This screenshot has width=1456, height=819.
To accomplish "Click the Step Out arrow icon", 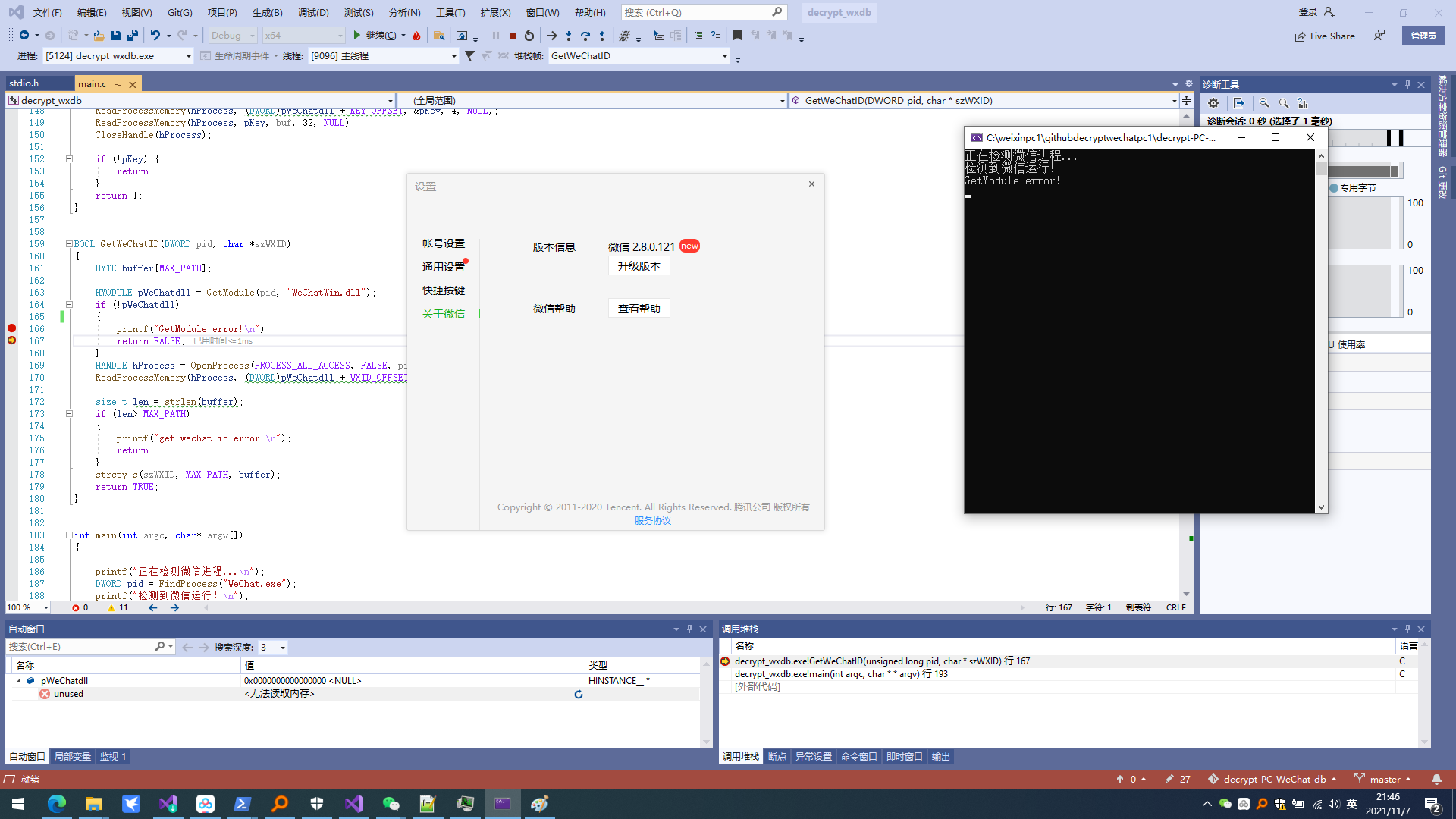I will pyautogui.click(x=602, y=36).
